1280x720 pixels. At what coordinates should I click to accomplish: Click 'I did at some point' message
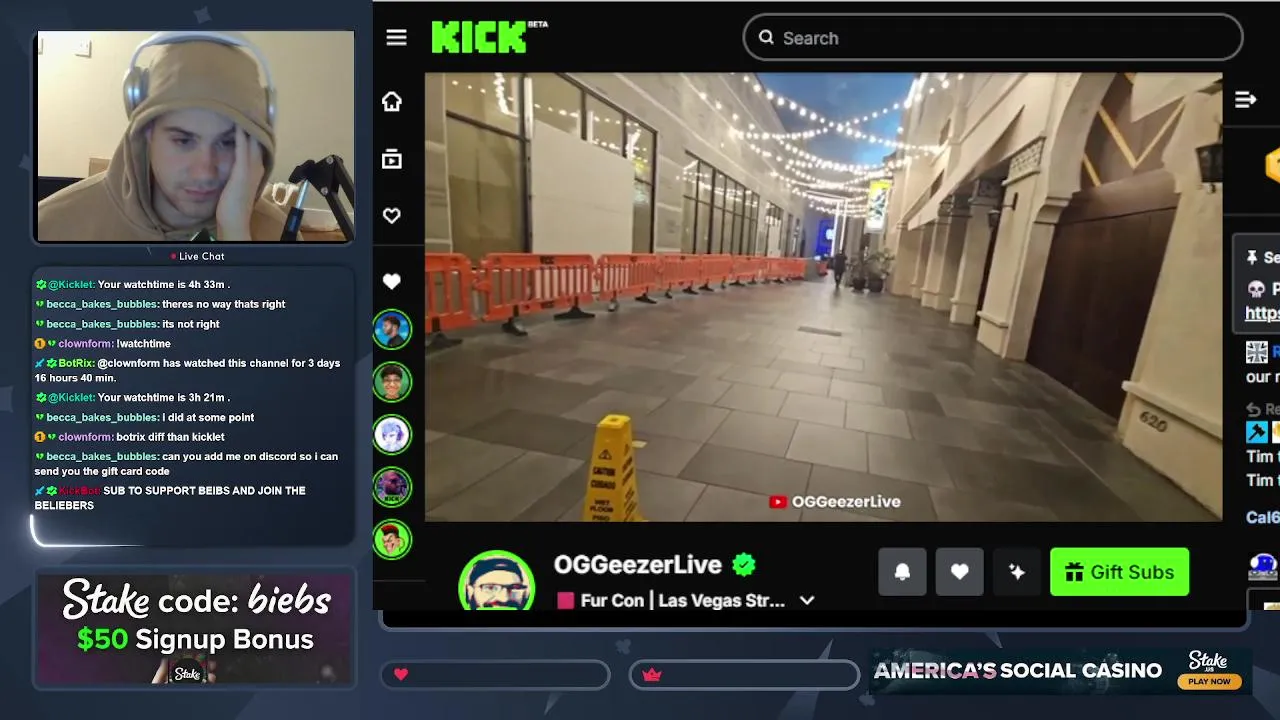pos(208,417)
